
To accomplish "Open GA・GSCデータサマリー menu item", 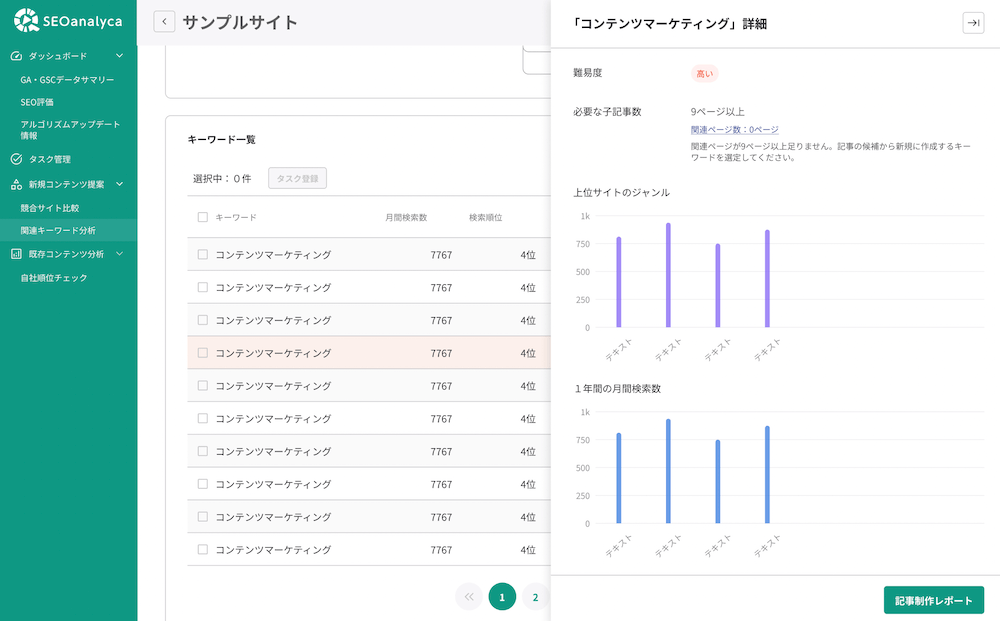I will tap(67, 79).
